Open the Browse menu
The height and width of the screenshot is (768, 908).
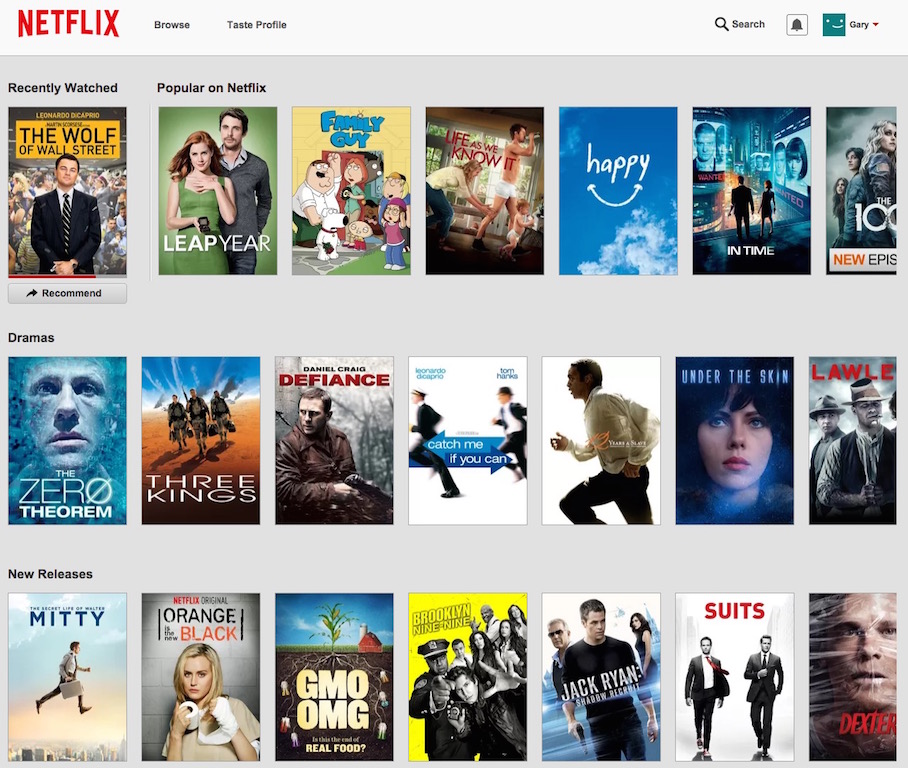(x=172, y=25)
